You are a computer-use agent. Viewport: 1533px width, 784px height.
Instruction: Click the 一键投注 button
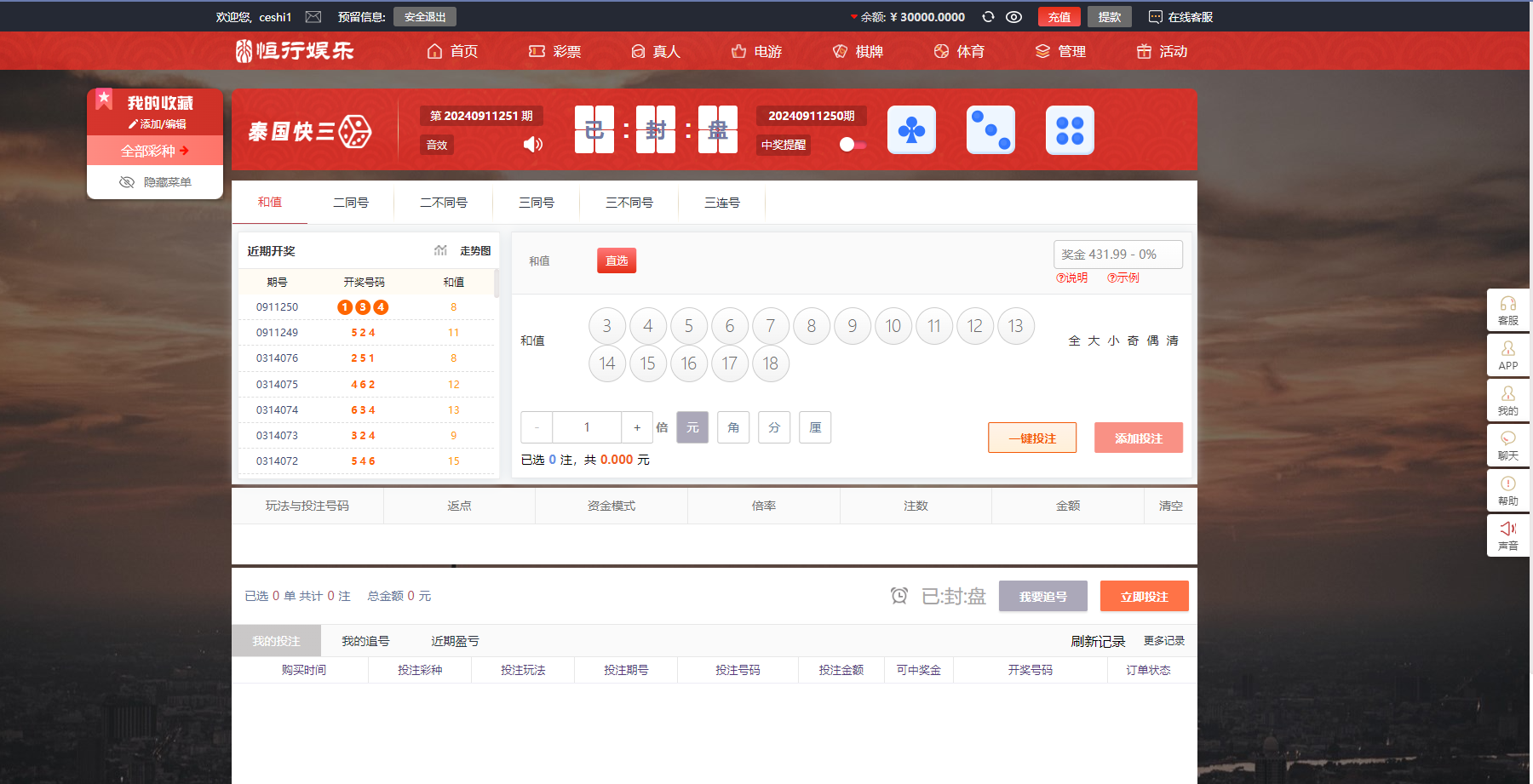coord(1032,438)
